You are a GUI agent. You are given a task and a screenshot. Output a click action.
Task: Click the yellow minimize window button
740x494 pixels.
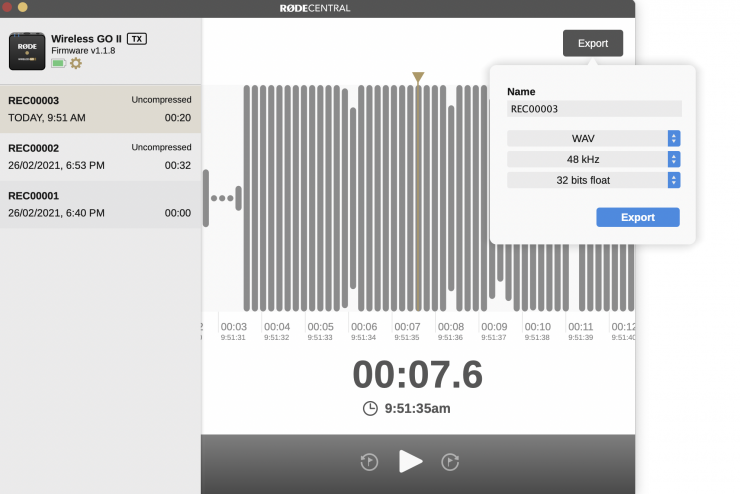point(23,7)
